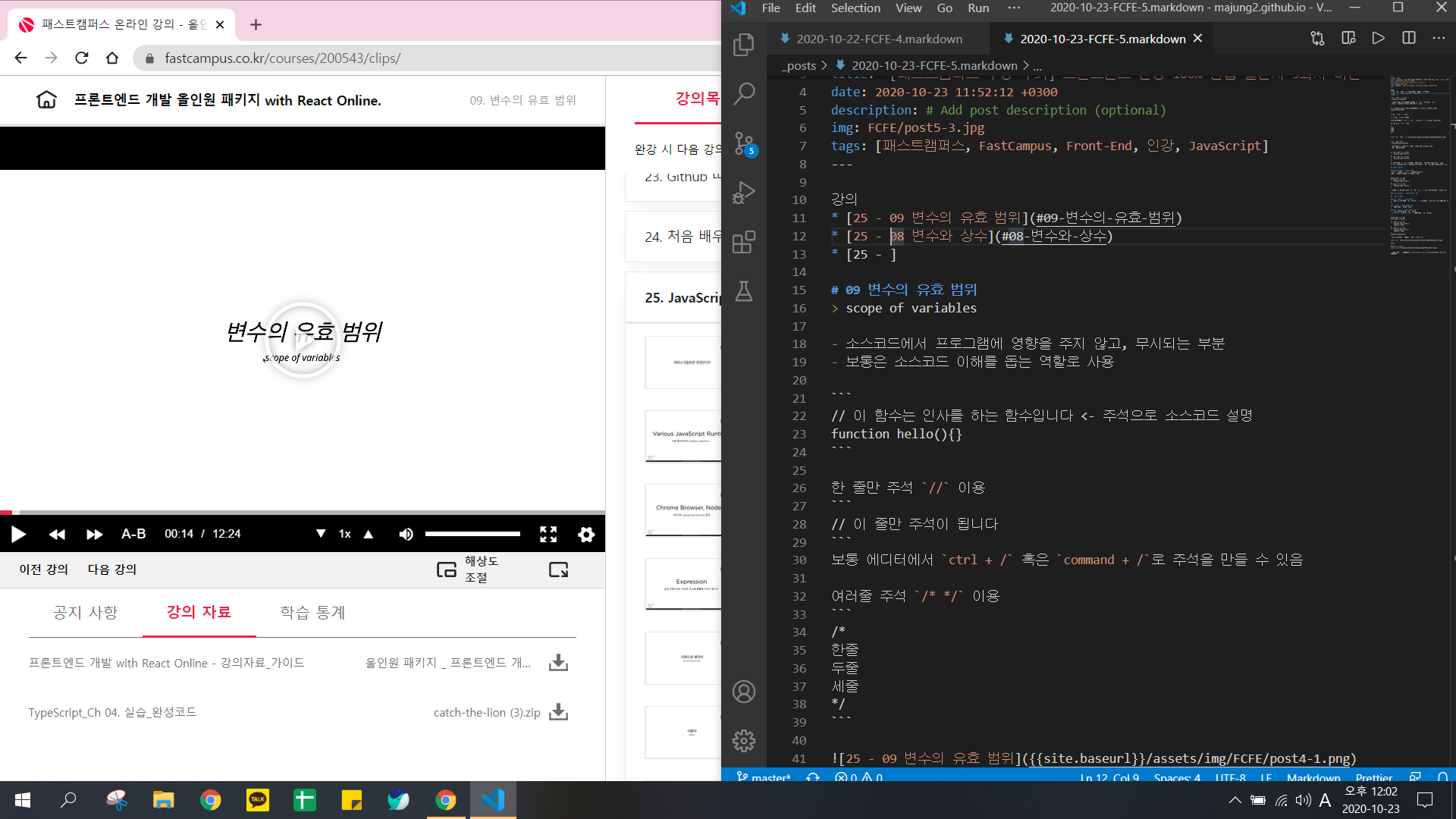Screen dimensions: 1456x819
Task: Open Various JavaScript Runtime lecture thumbnail
Action: 683,436
